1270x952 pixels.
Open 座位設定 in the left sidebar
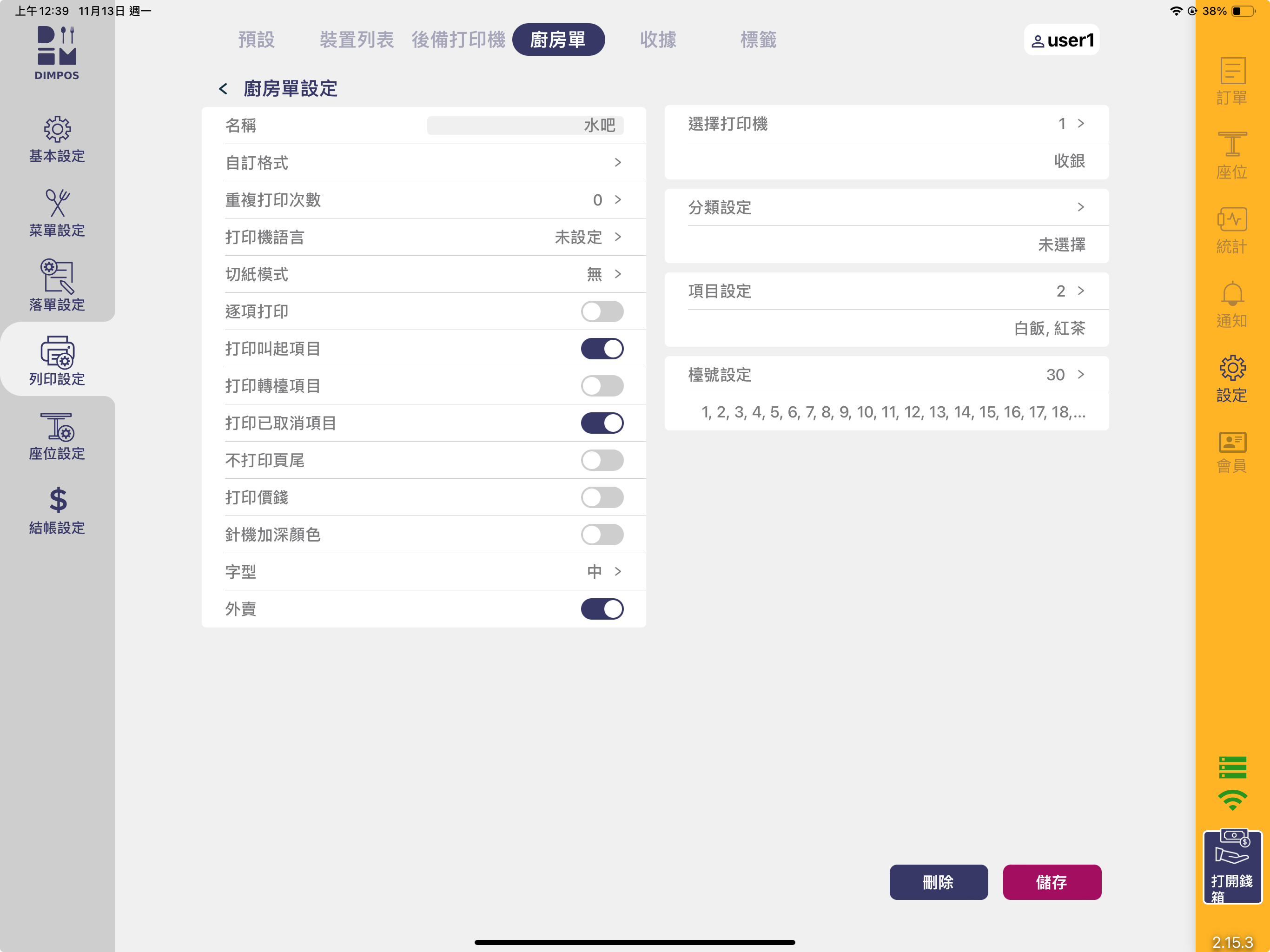point(57,437)
